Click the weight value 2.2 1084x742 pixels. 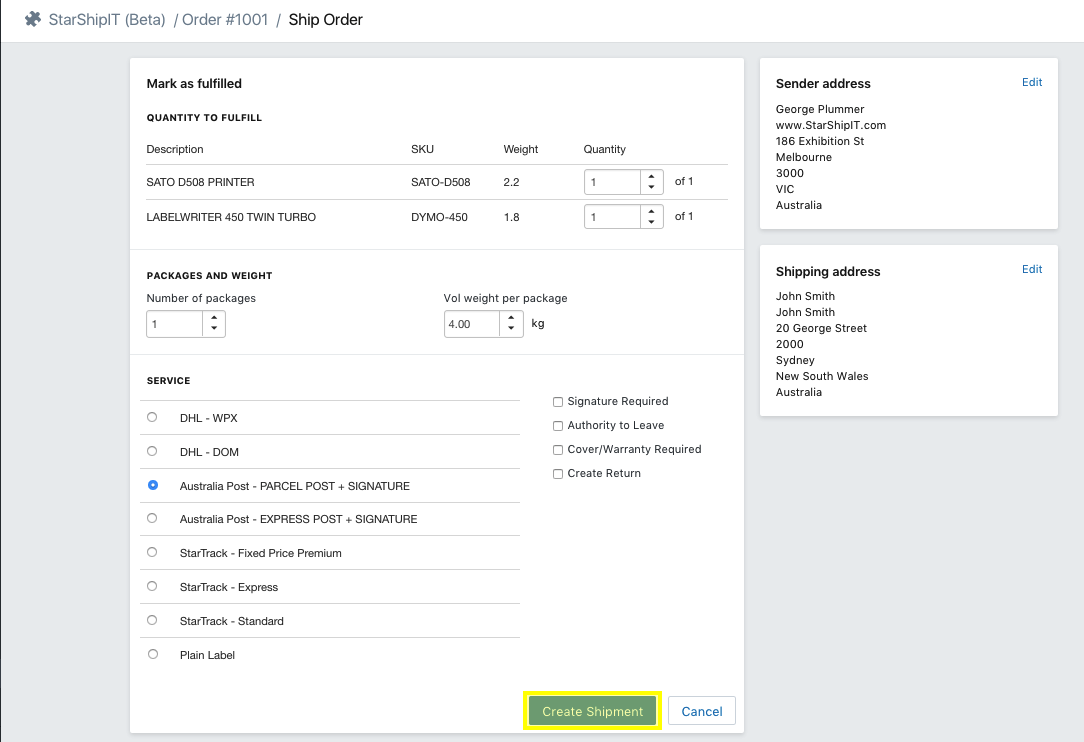point(511,182)
